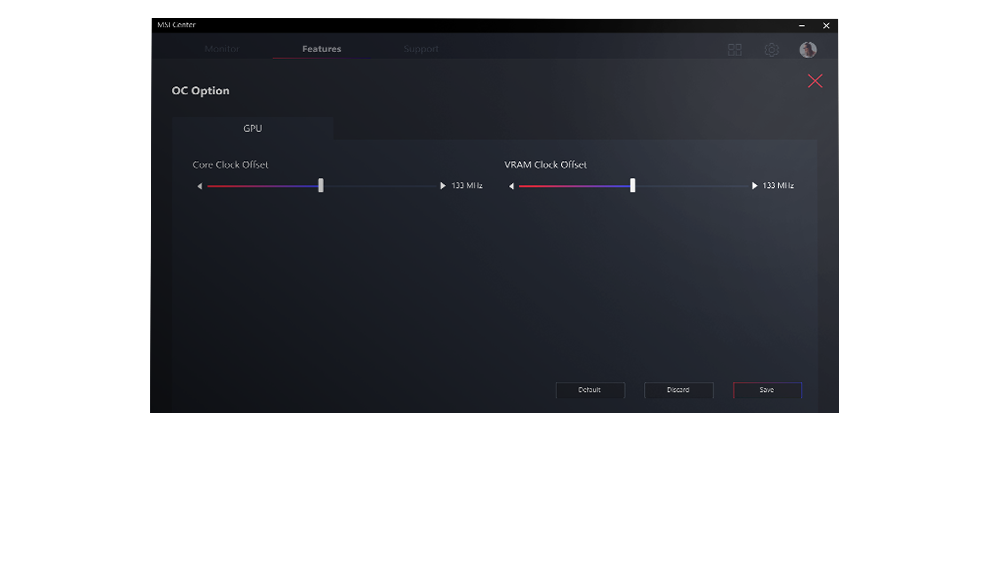
Task: Save the overclock settings
Action: [x=767, y=390]
